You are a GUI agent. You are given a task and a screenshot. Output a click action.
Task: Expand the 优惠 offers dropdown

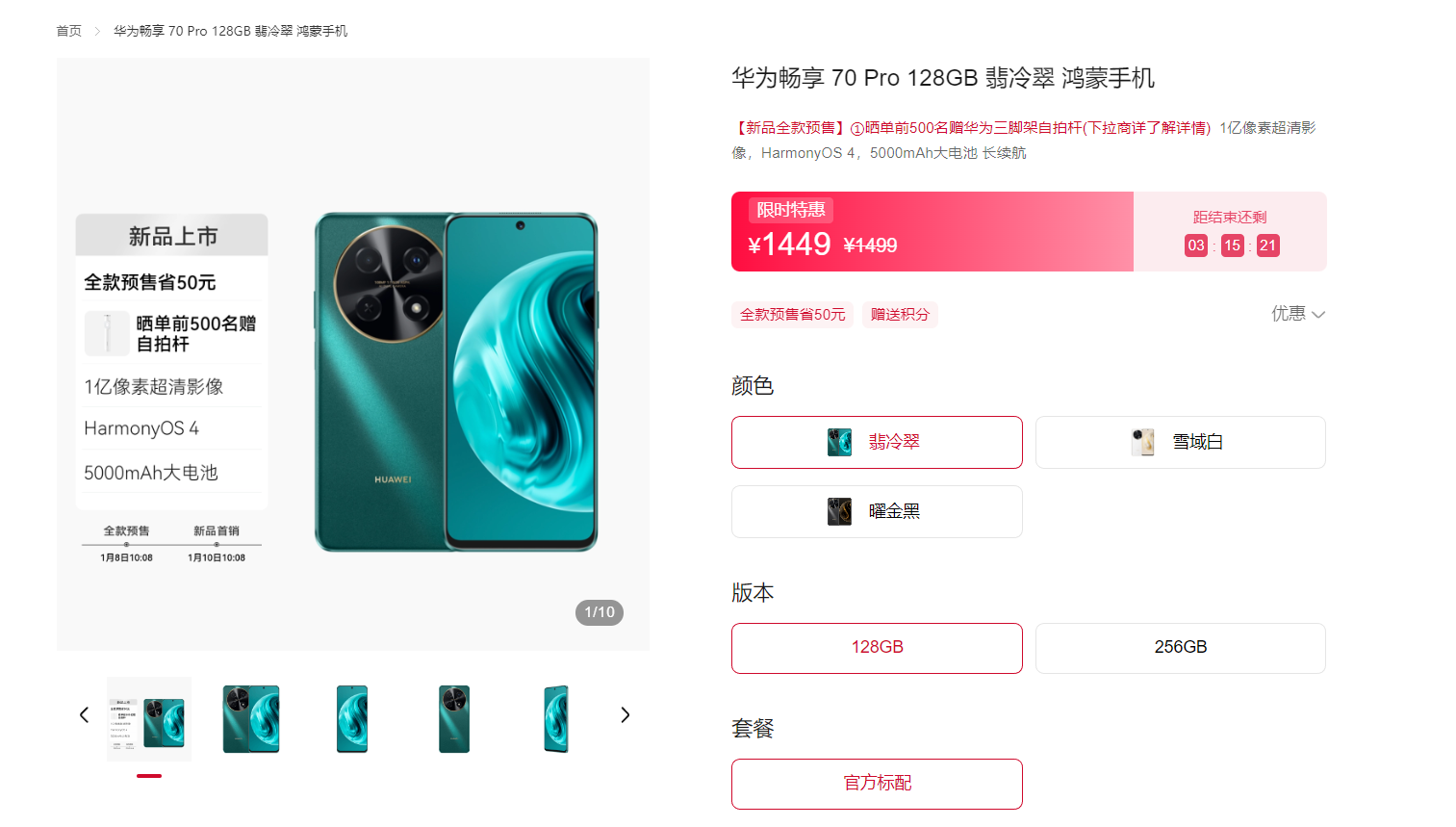click(1298, 314)
